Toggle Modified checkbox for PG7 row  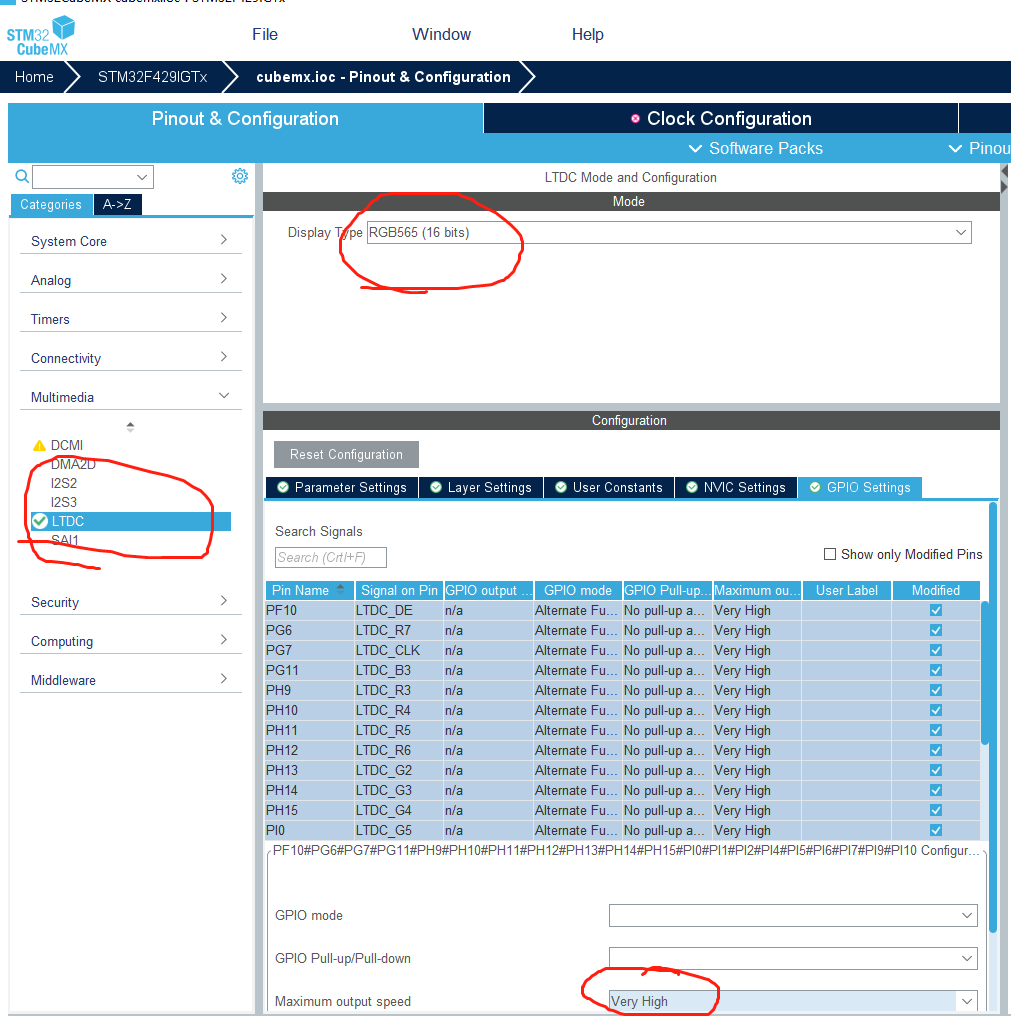coord(936,651)
